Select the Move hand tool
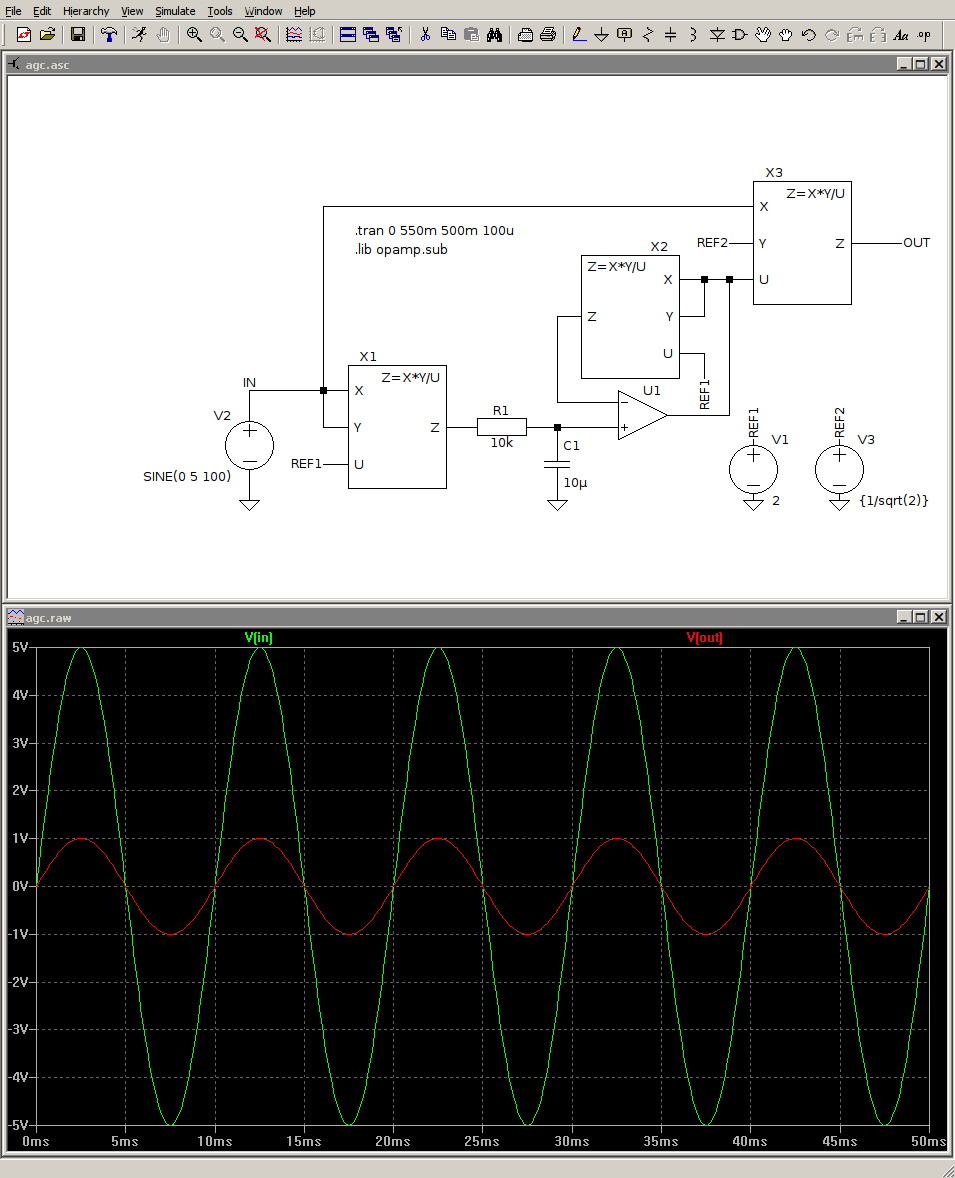The width and height of the screenshot is (955, 1178). 763,35
